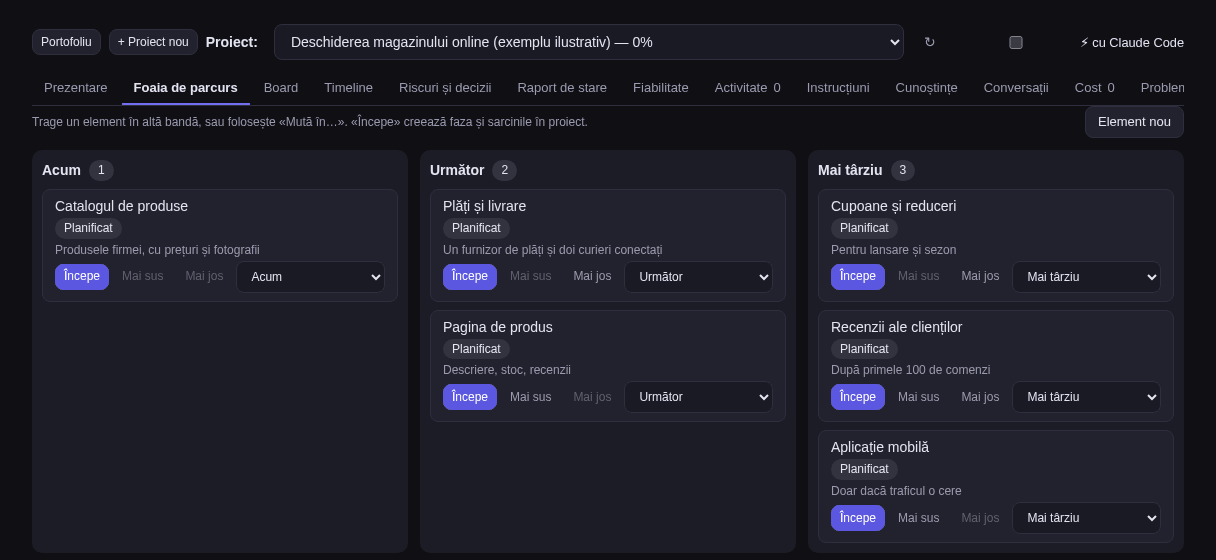Open the Portofoliu view
Image resolution: width=1216 pixels, height=560 pixels.
click(66, 42)
